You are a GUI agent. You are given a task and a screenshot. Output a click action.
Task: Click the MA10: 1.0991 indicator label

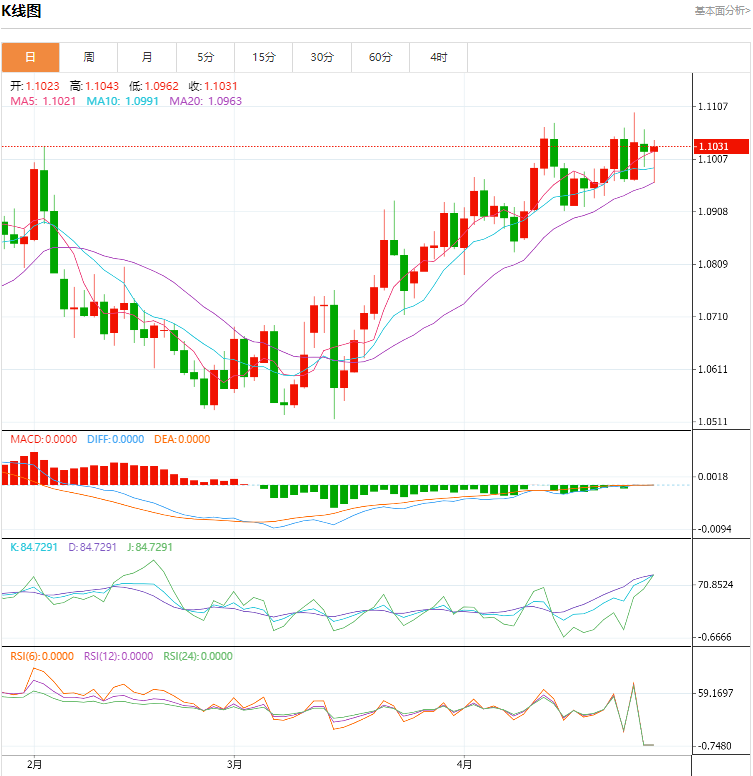122,101
